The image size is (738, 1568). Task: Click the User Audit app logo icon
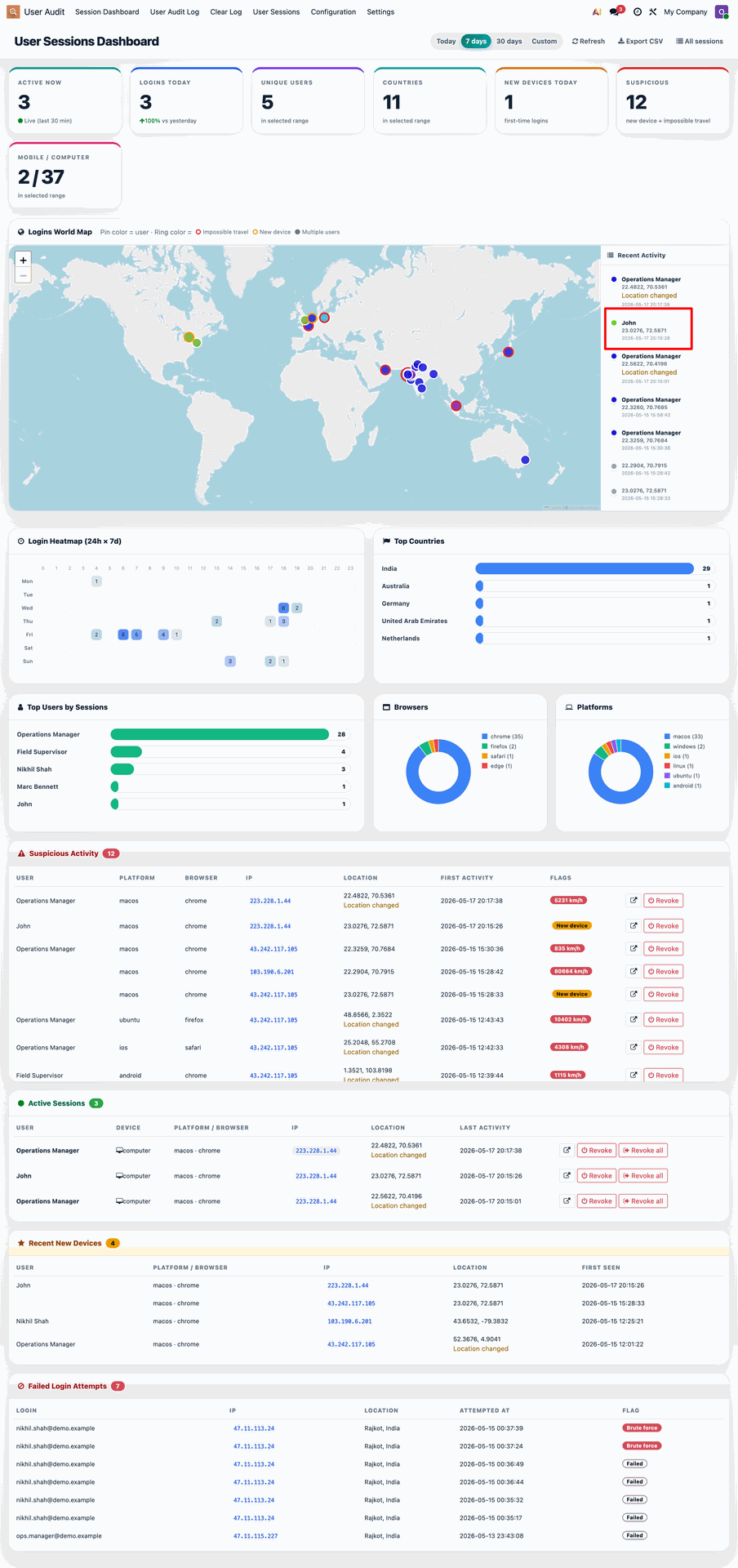pyautogui.click(x=13, y=11)
